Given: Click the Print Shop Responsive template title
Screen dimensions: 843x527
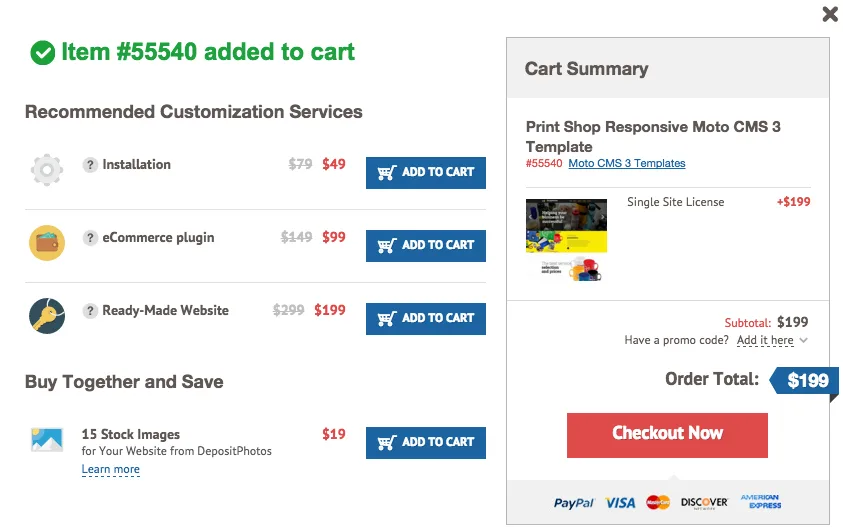Looking at the screenshot, I should 653,136.
